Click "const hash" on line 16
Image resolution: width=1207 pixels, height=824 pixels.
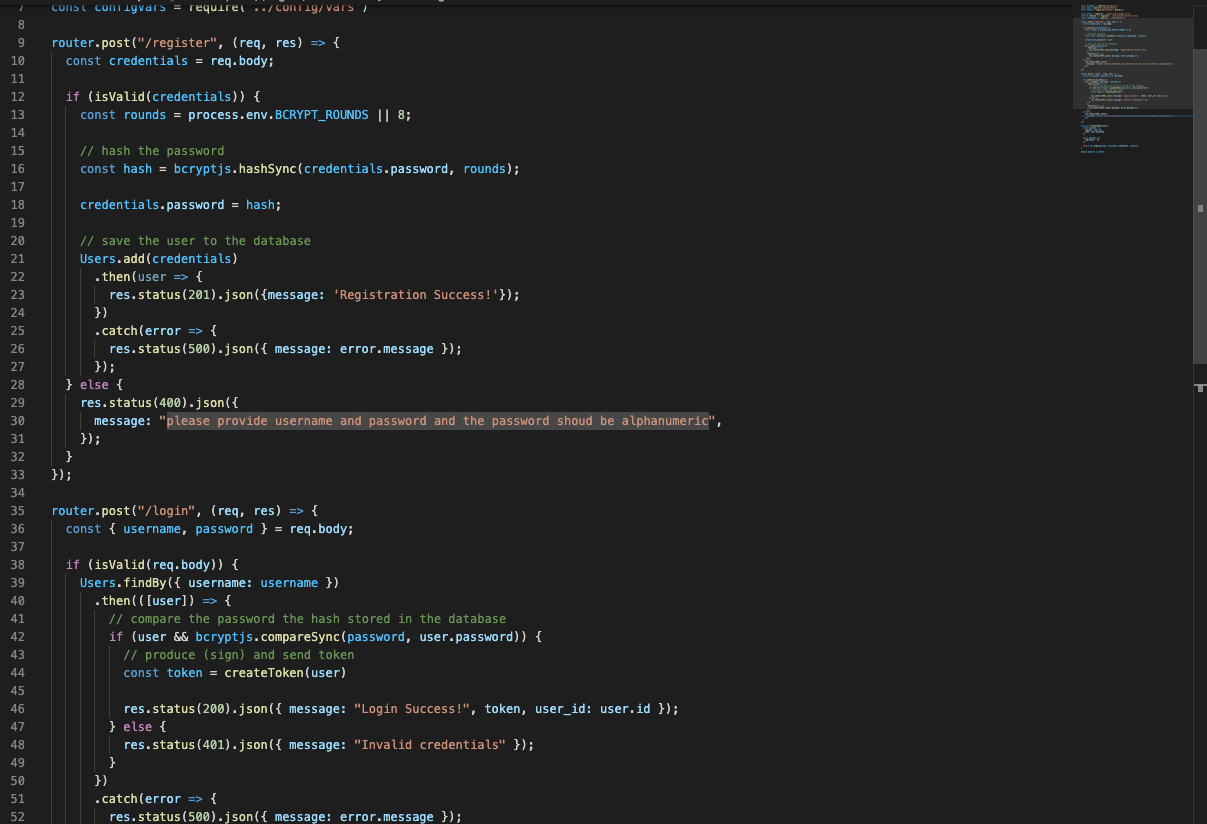116,169
